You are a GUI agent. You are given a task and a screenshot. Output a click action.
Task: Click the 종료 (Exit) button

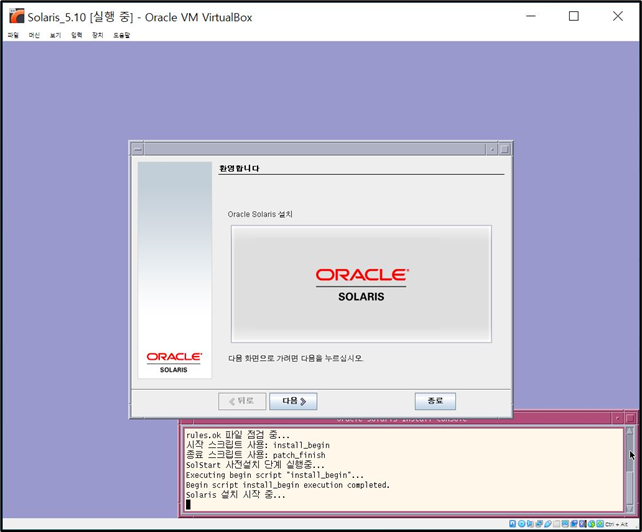(435, 401)
